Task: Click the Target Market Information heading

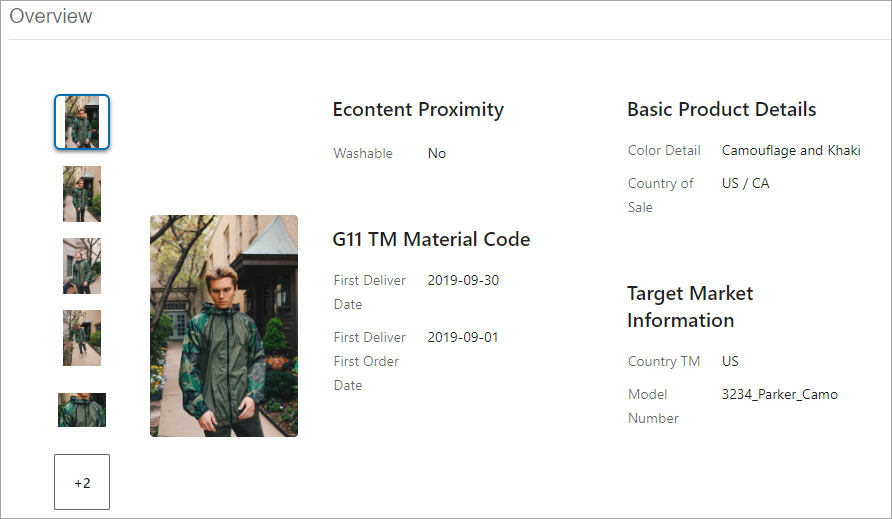Action: 690,307
